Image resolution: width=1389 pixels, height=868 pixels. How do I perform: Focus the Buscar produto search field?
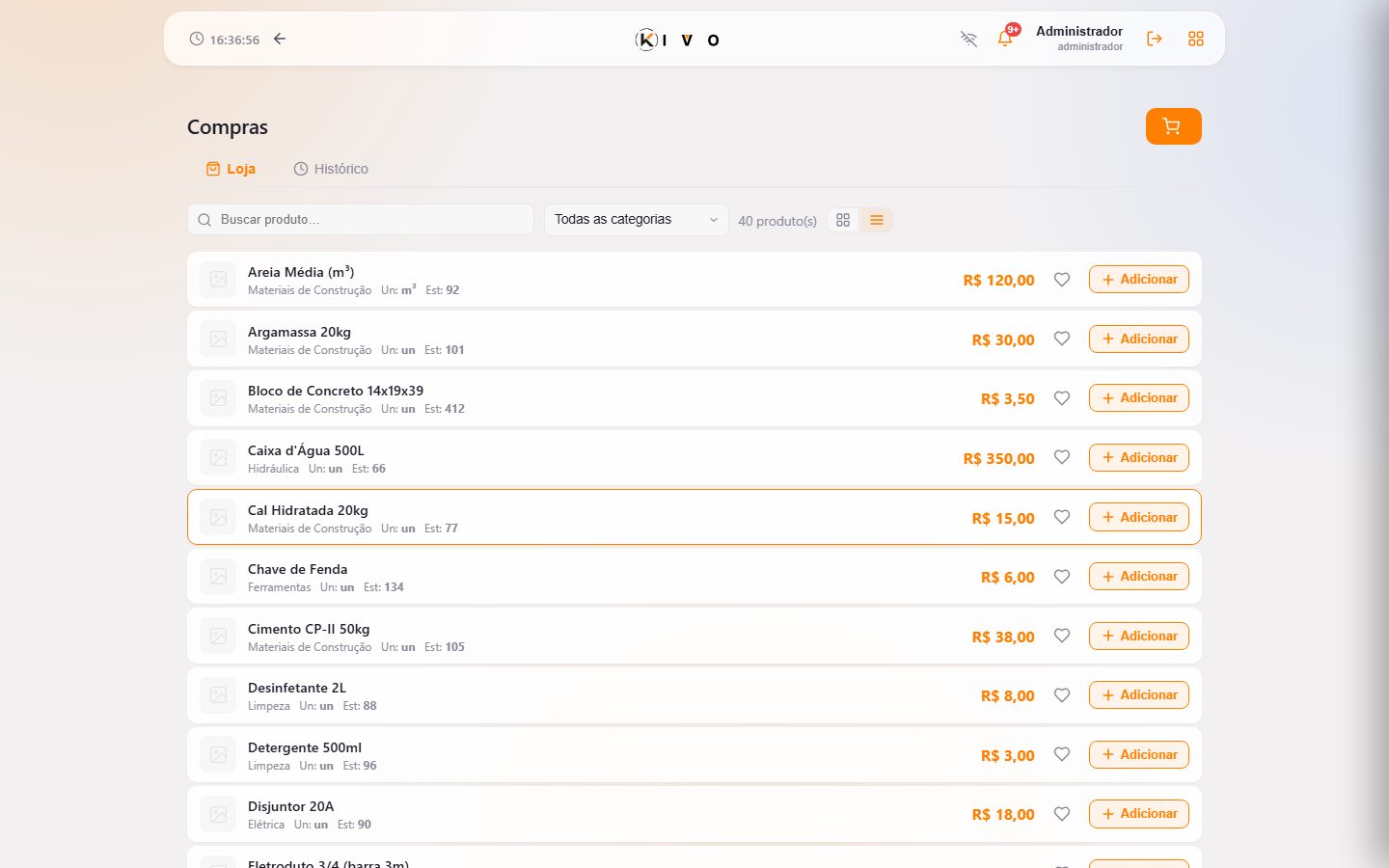coord(361,219)
